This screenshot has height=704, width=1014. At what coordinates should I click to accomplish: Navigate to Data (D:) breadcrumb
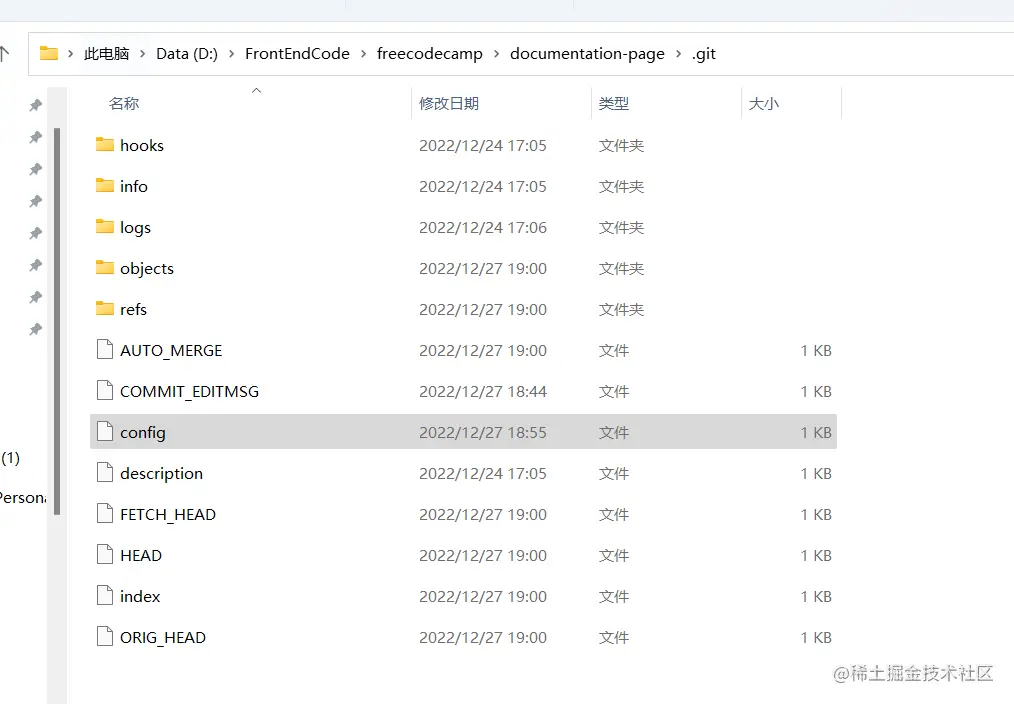pos(187,54)
